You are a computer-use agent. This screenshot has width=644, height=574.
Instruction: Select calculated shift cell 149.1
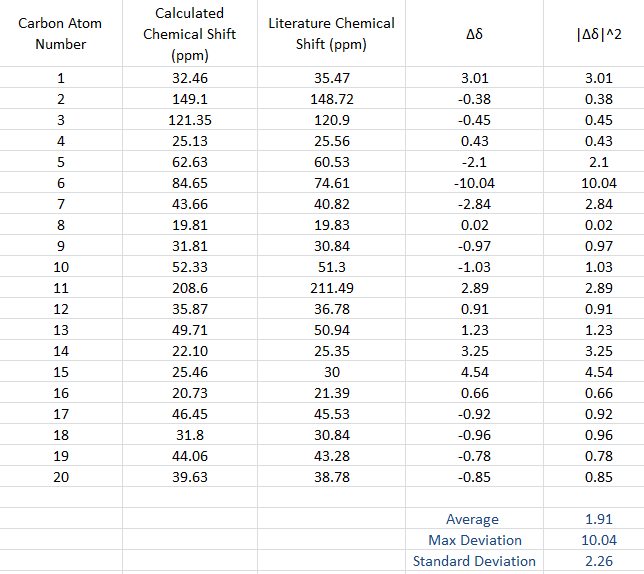pyautogui.click(x=190, y=99)
